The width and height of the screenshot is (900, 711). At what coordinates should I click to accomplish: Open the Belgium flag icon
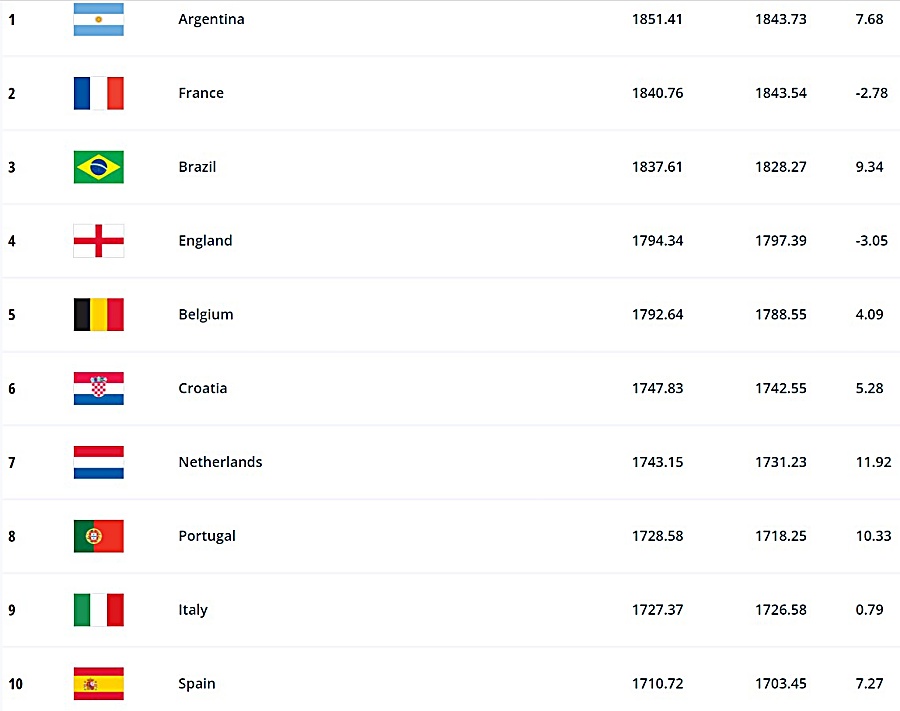pos(99,314)
